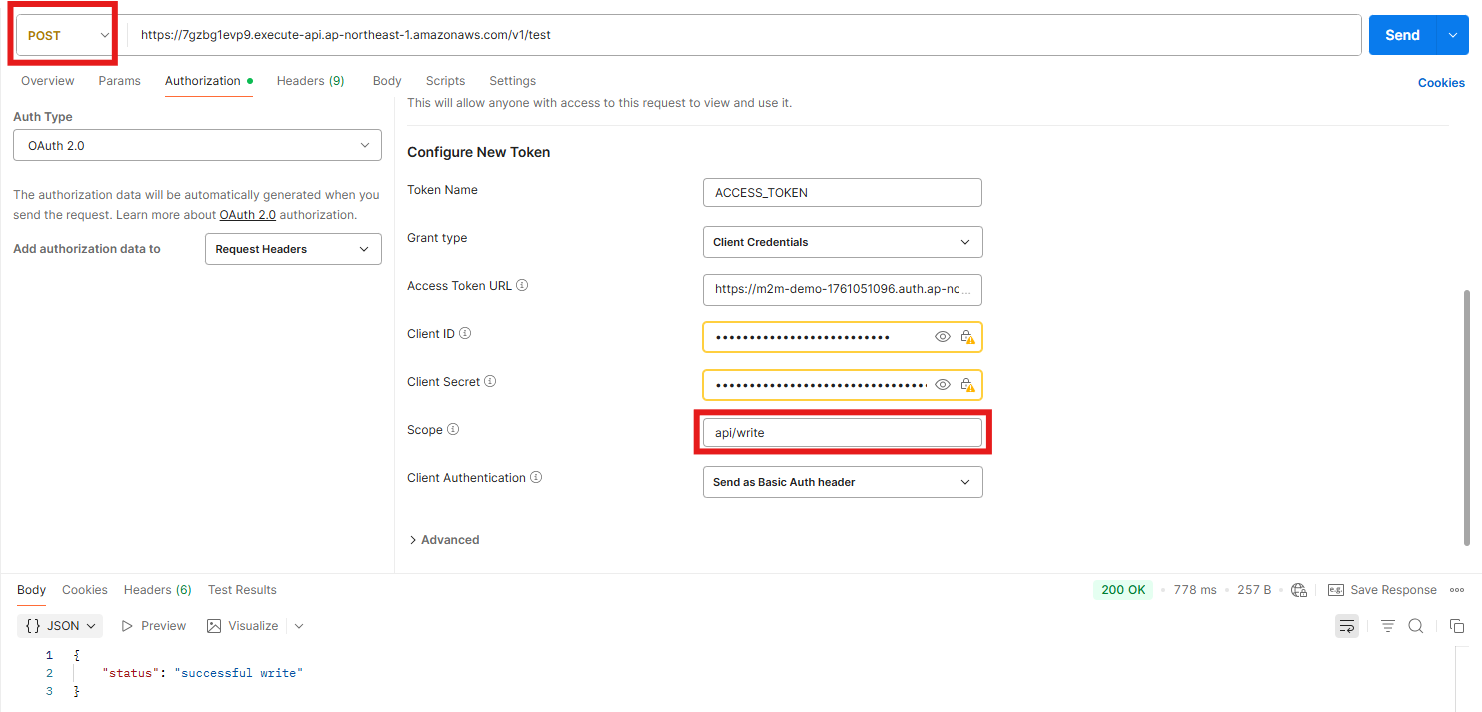Viewport: 1482px width, 712px height.
Task: Copy the response body with the copy icon
Action: [1457, 626]
